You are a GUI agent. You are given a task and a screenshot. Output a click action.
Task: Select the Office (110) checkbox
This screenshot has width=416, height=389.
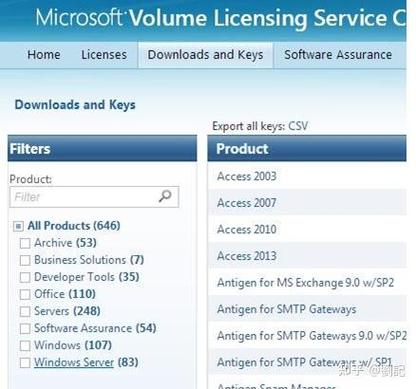coord(25,294)
